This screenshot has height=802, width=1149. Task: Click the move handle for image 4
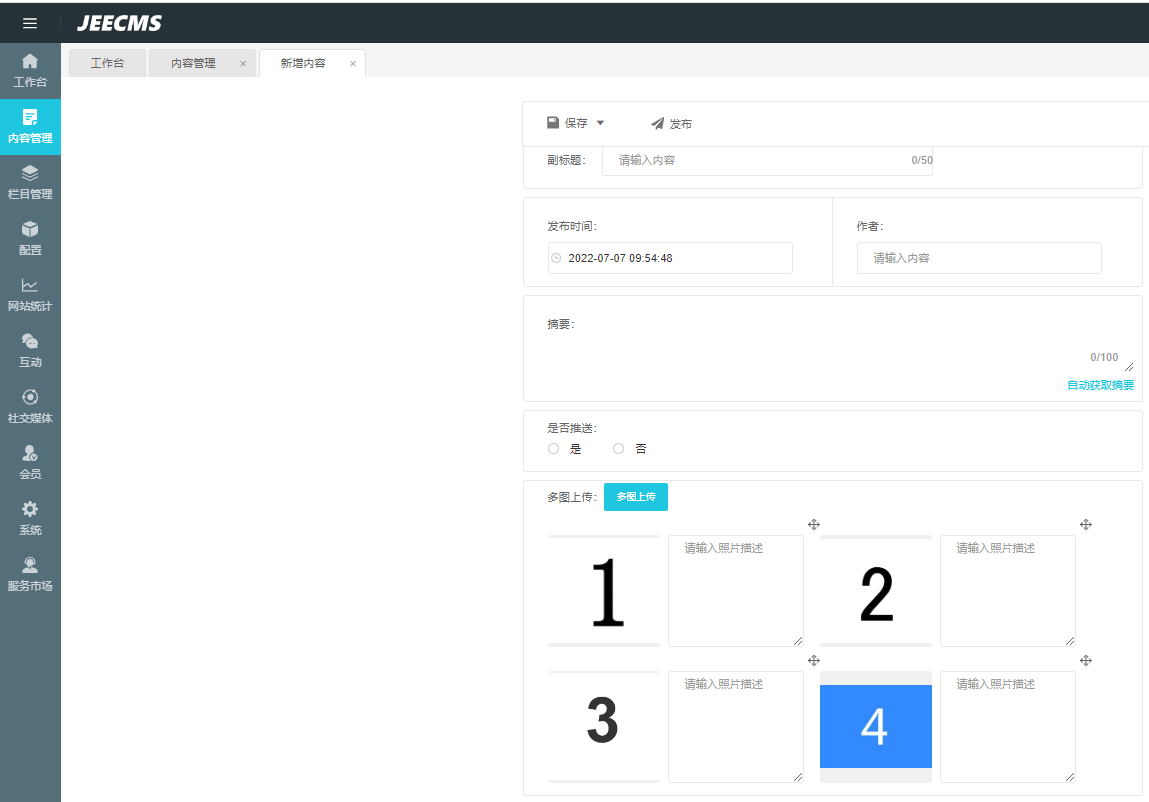click(x=1086, y=661)
